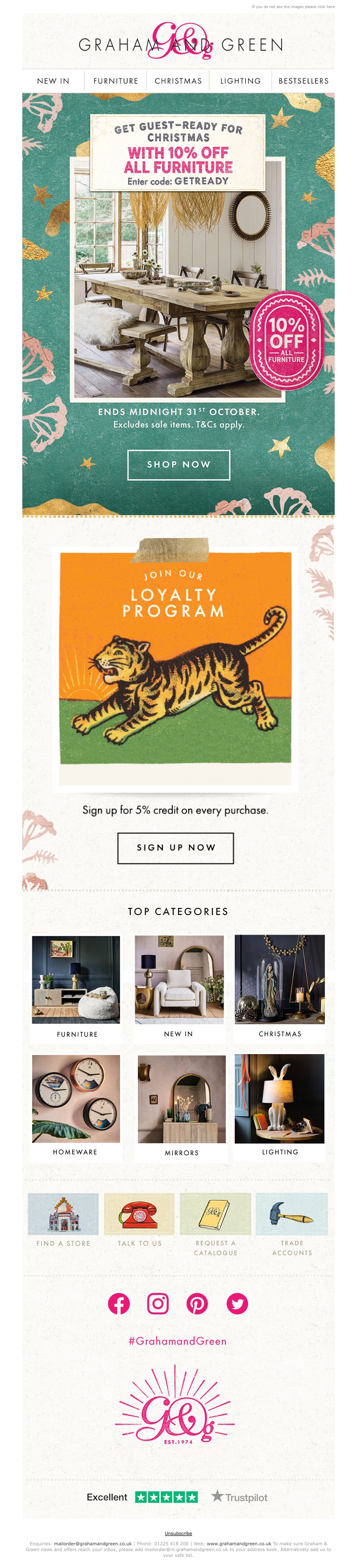The image size is (357, 1568).
Task: Open the Instagram social icon
Action: tap(158, 1303)
